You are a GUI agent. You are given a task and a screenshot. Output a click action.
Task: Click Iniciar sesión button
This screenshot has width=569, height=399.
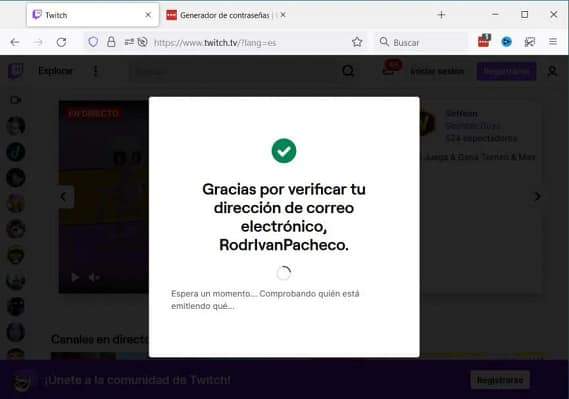437,71
